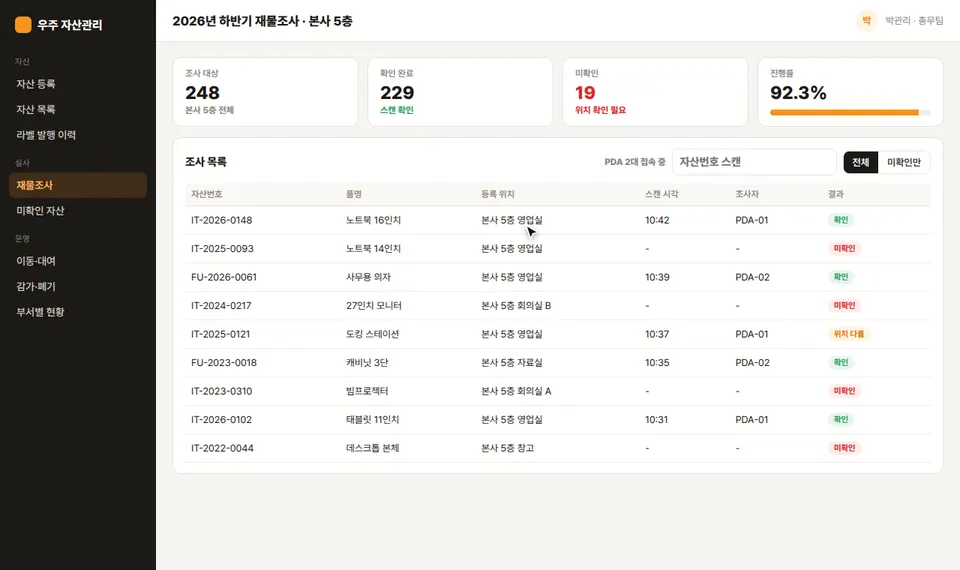Switch filter to 미확인만
960x570 pixels.
tap(904, 162)
